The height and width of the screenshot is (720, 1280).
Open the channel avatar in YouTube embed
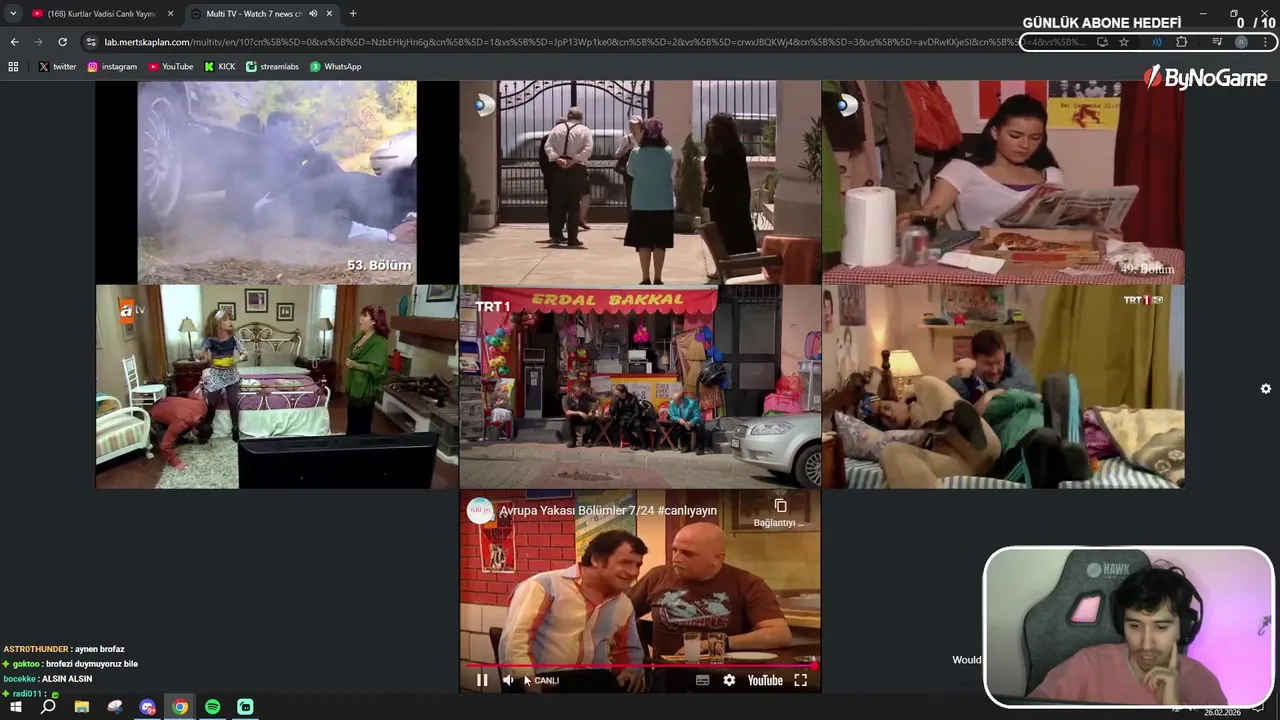pyautogui.click(x=480, y=510)
